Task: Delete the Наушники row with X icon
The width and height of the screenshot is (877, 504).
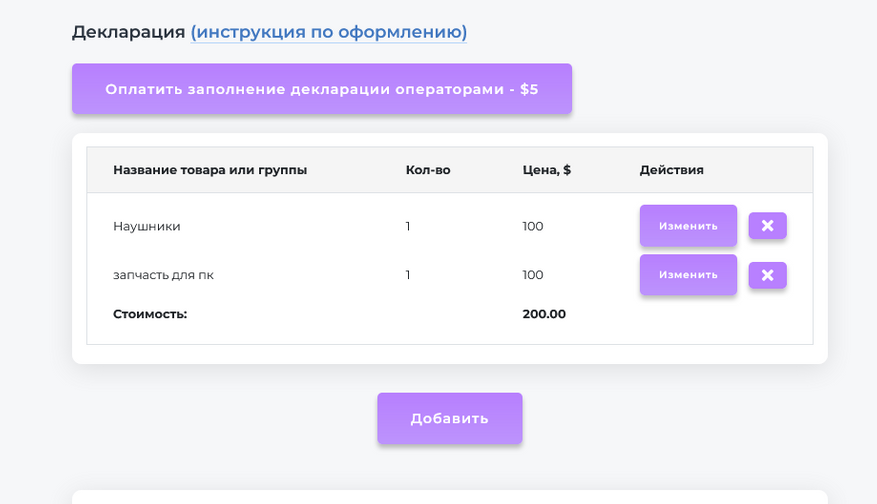Action: (767, 226)
